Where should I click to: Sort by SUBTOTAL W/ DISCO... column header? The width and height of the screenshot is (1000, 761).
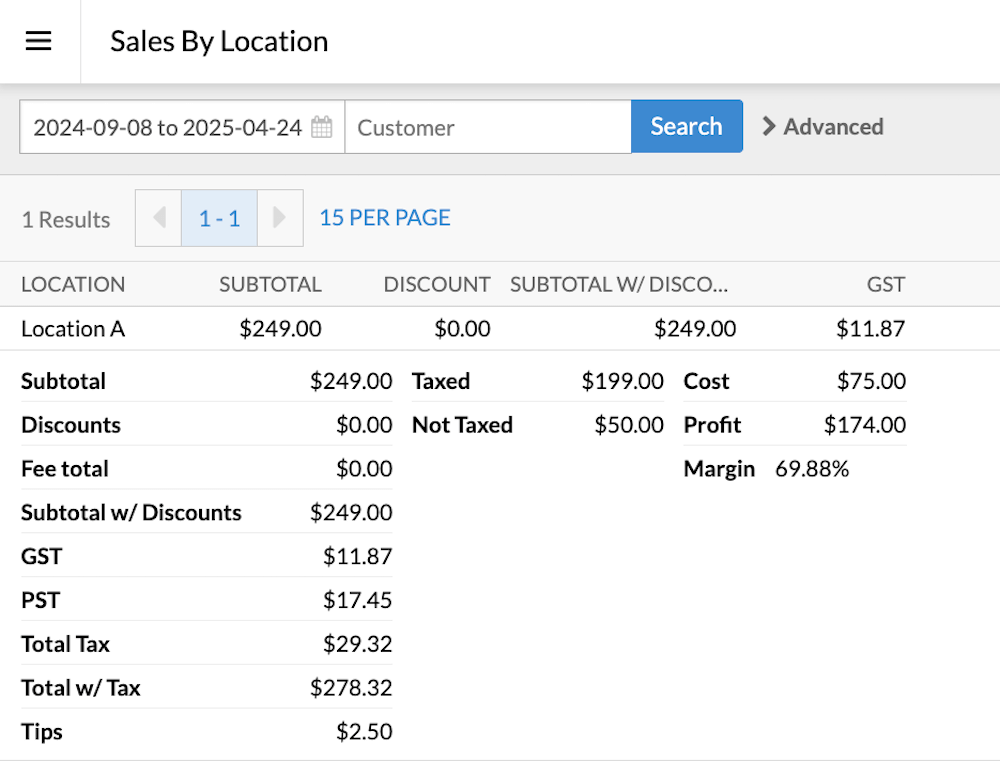619,284
